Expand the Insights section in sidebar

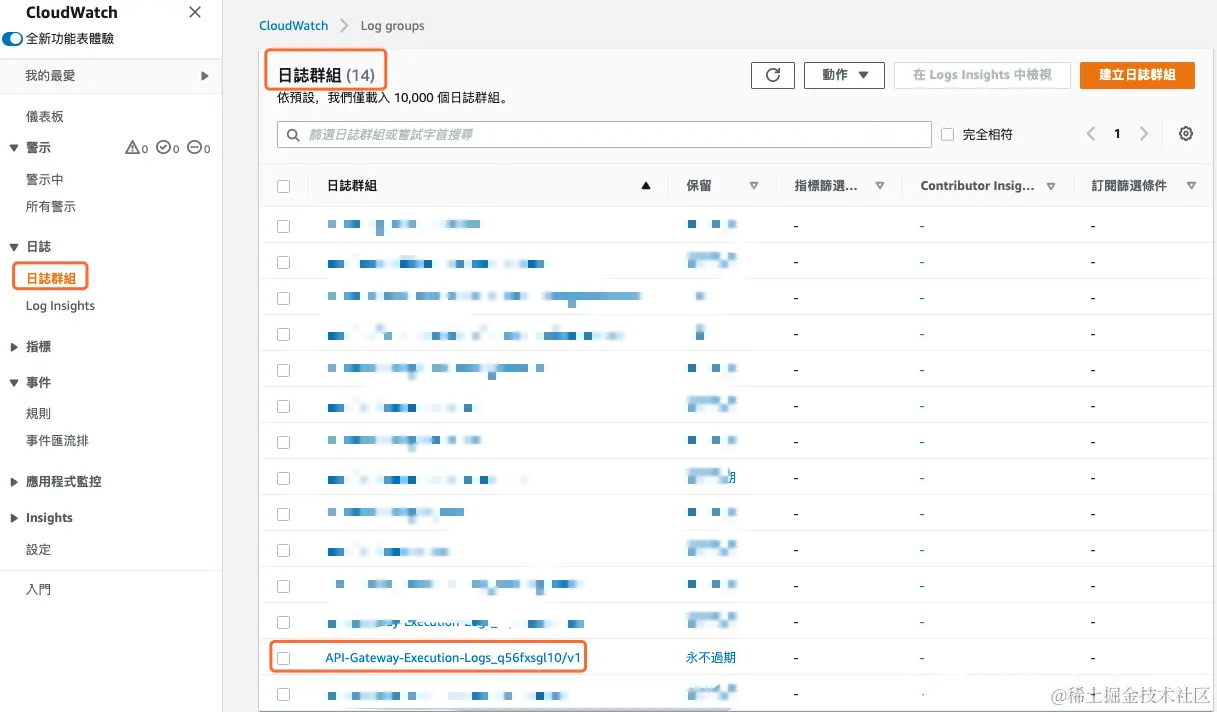14,518
